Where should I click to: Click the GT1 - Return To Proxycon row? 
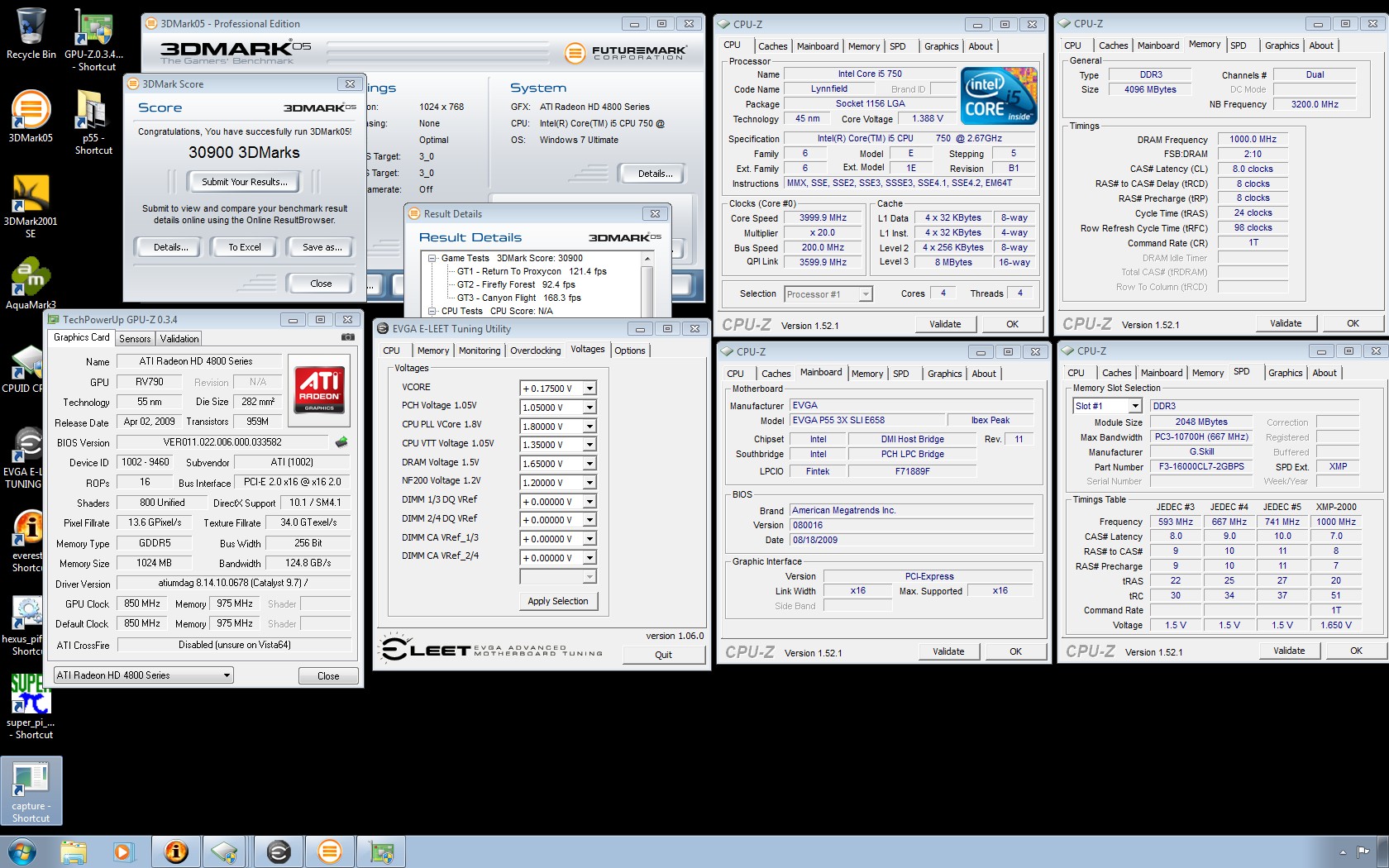point(532,271)
